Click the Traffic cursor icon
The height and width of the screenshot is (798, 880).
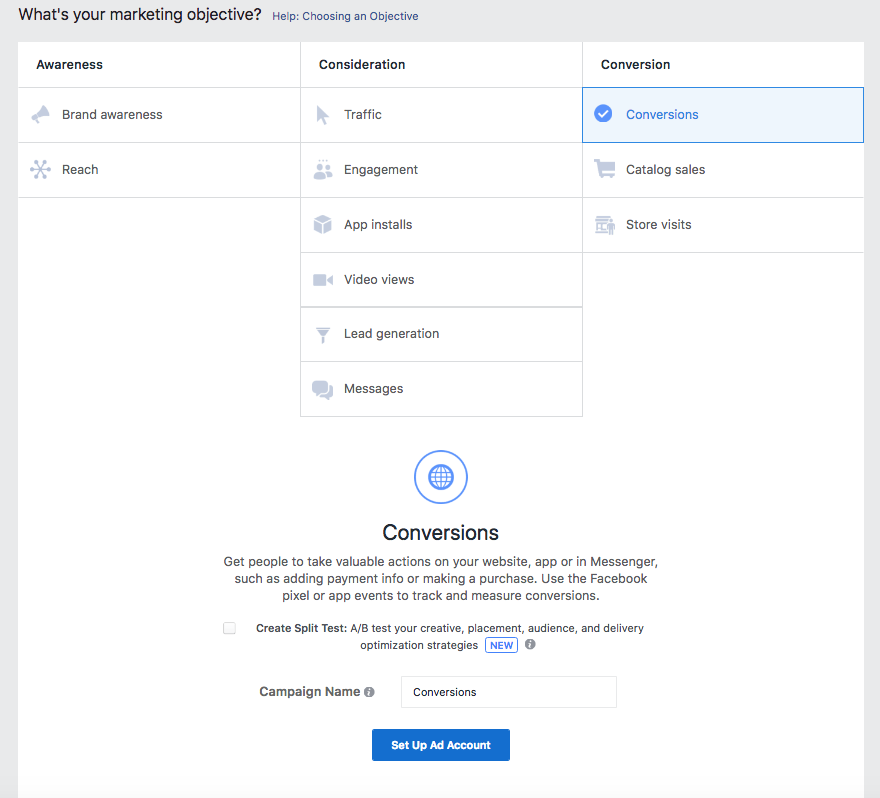click(323, 115)
